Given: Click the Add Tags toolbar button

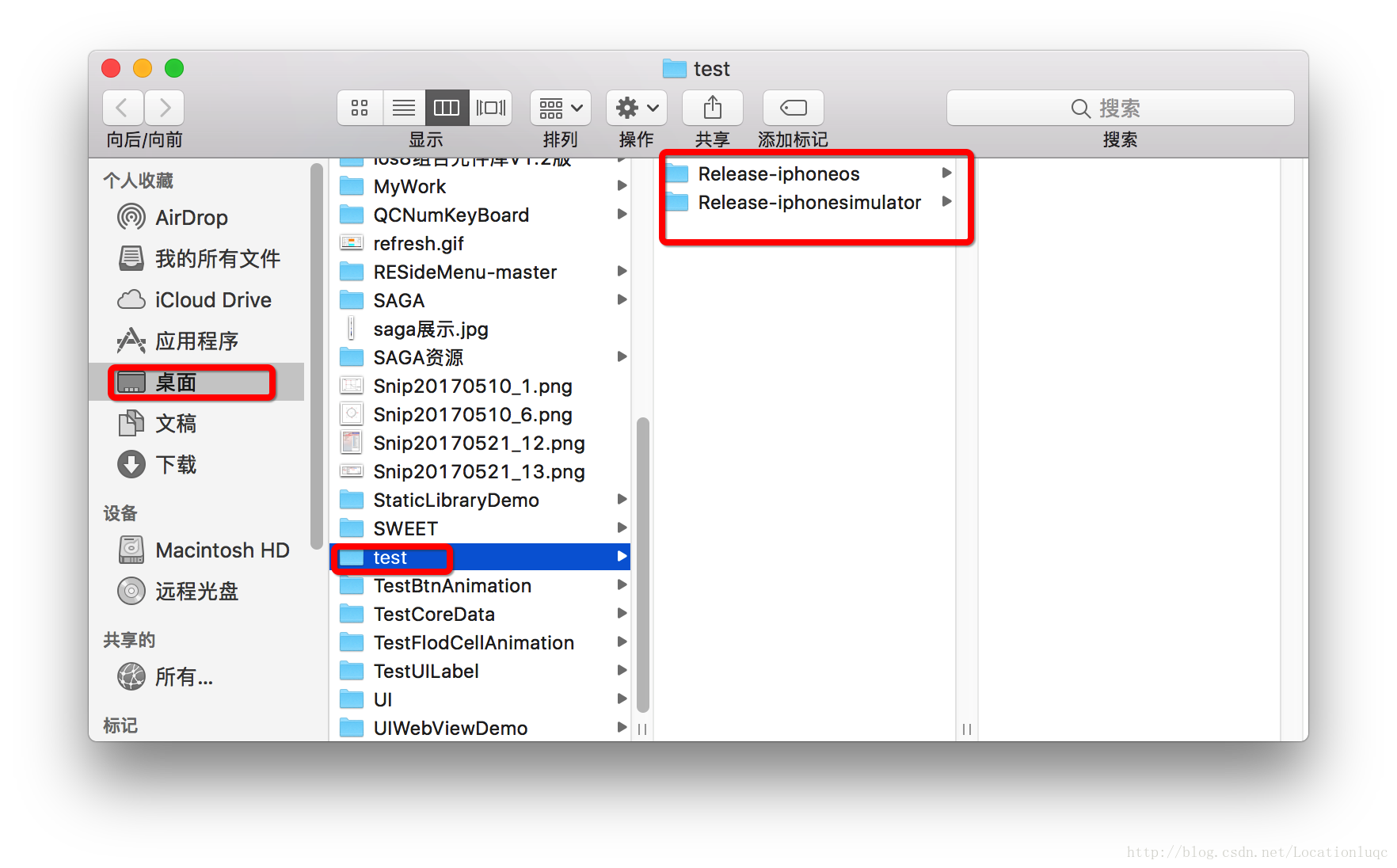Looking at the screenshot, I should point(793,108).
